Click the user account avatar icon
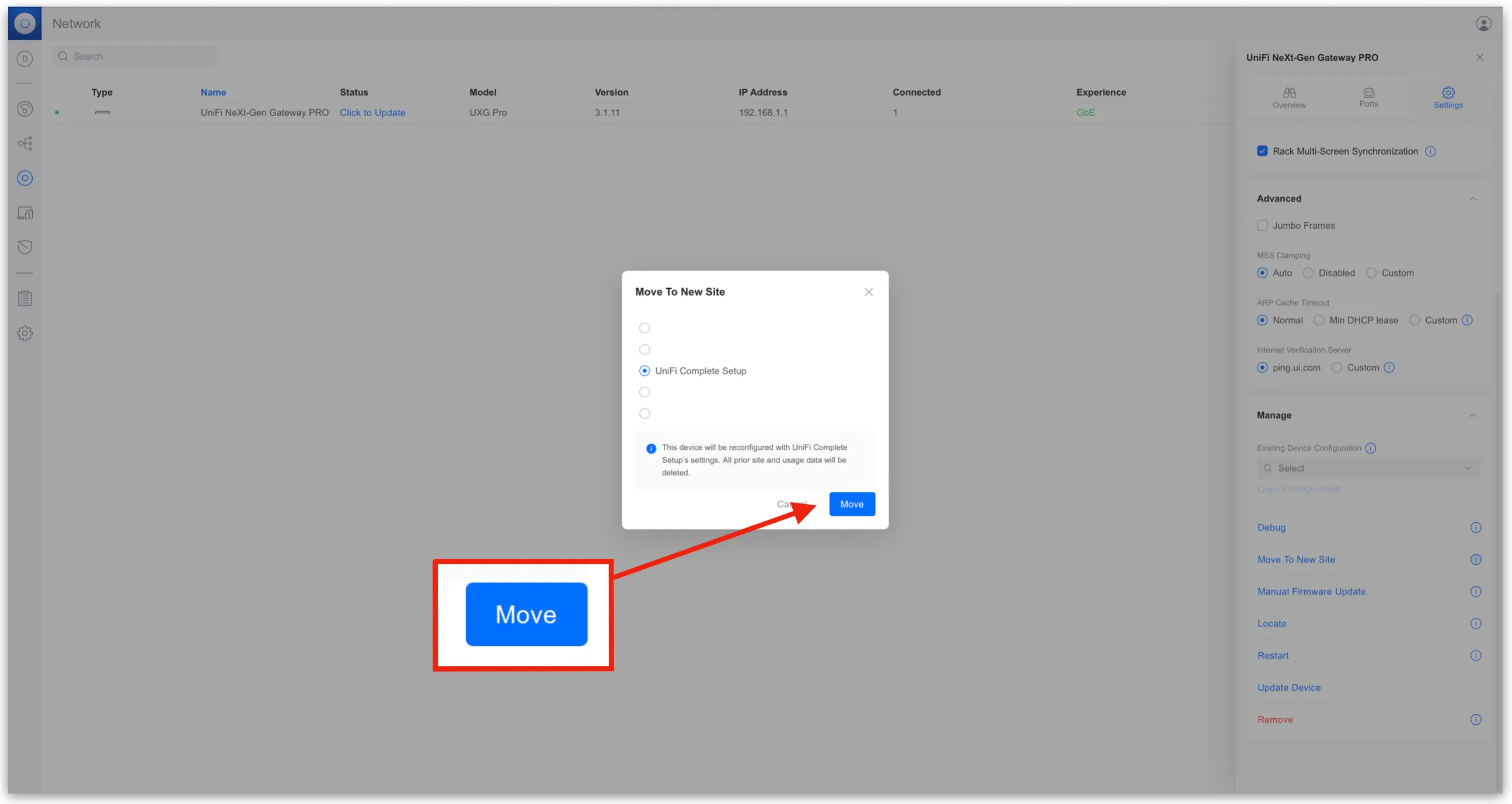 (1483, 23)
